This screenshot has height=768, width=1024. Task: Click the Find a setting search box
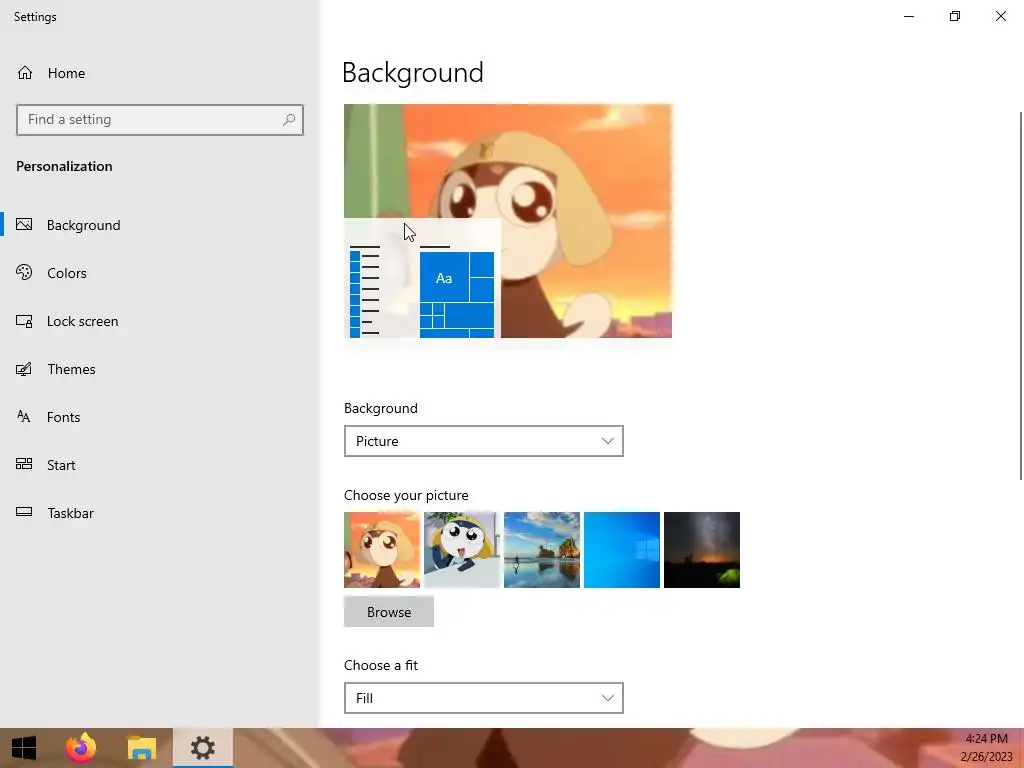click(x=160, y=120)
